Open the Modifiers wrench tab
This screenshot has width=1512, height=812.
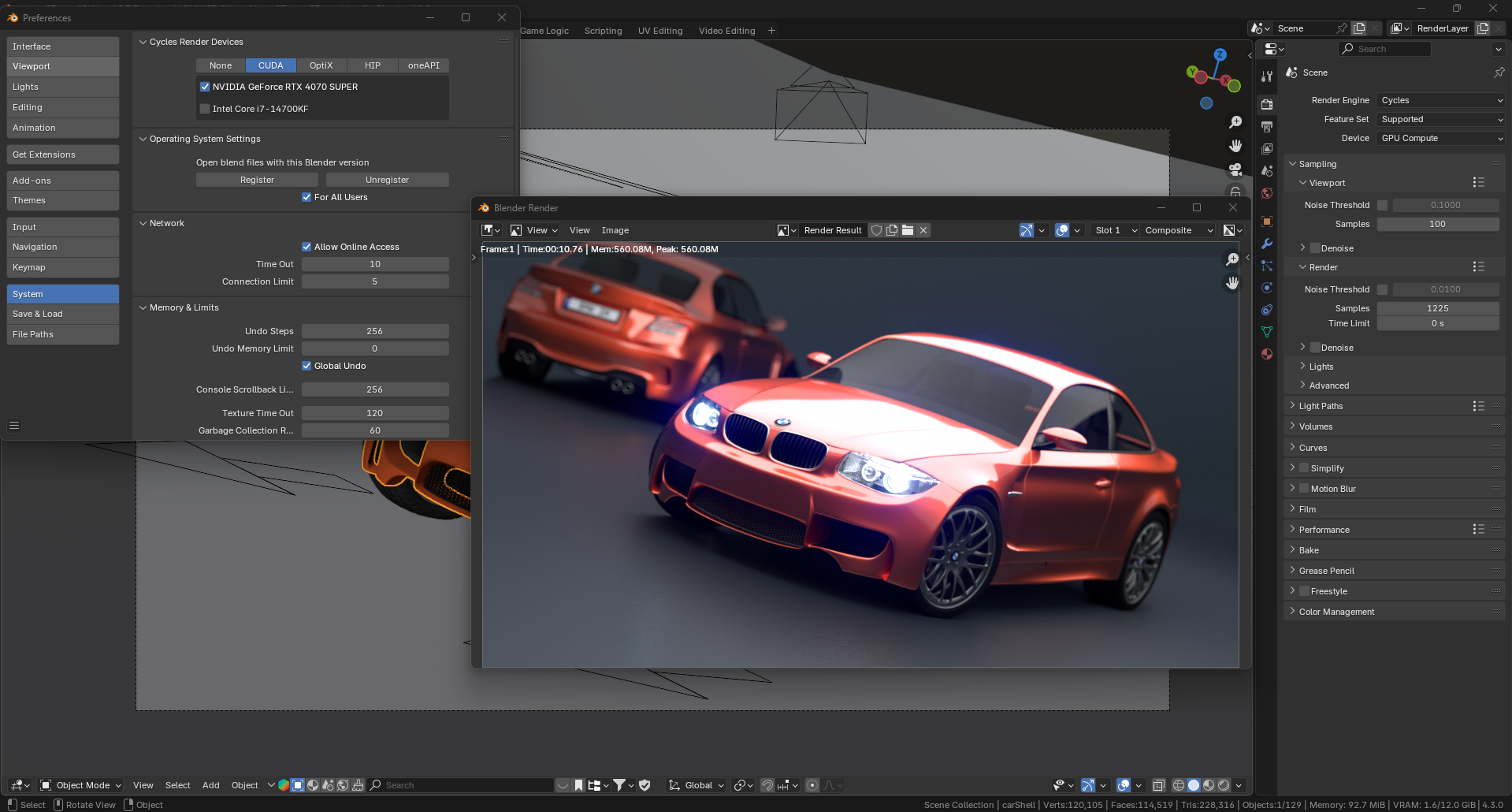pyautogui.click(x=1267, y=244)
